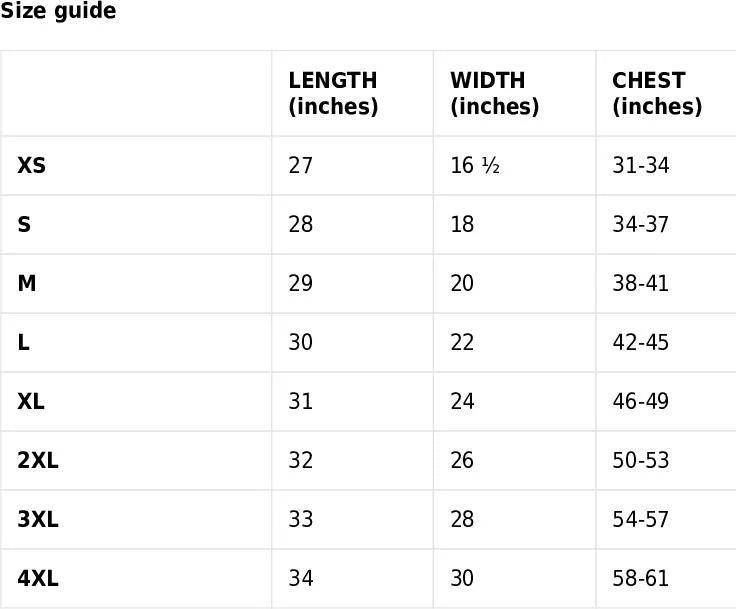Image resolution: width=736 pixels, height=609 pixels.
Task: Select the LENGTH (inches) column header
Action: coord(333,93)
